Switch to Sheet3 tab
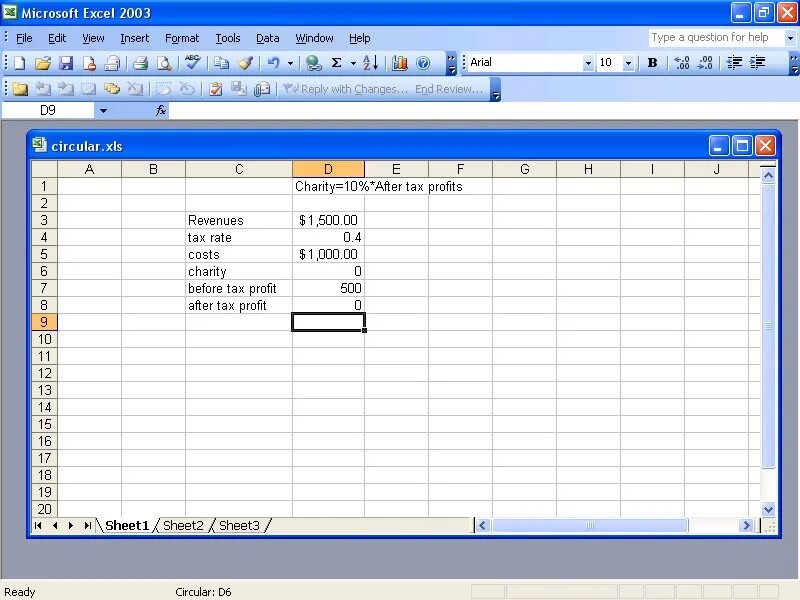Image resolution: width=800 pixels, height=600 pixels. (x=239, y=526)
